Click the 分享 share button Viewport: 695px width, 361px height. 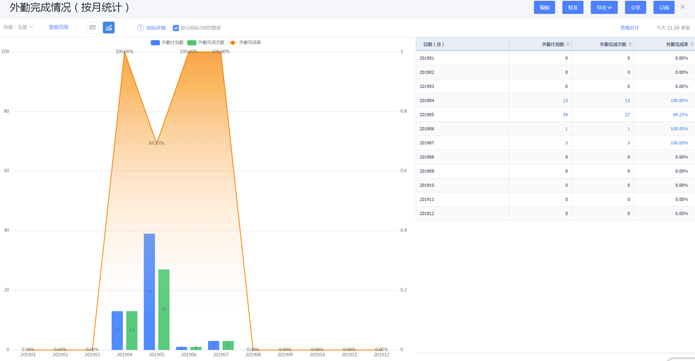[635, 8]
